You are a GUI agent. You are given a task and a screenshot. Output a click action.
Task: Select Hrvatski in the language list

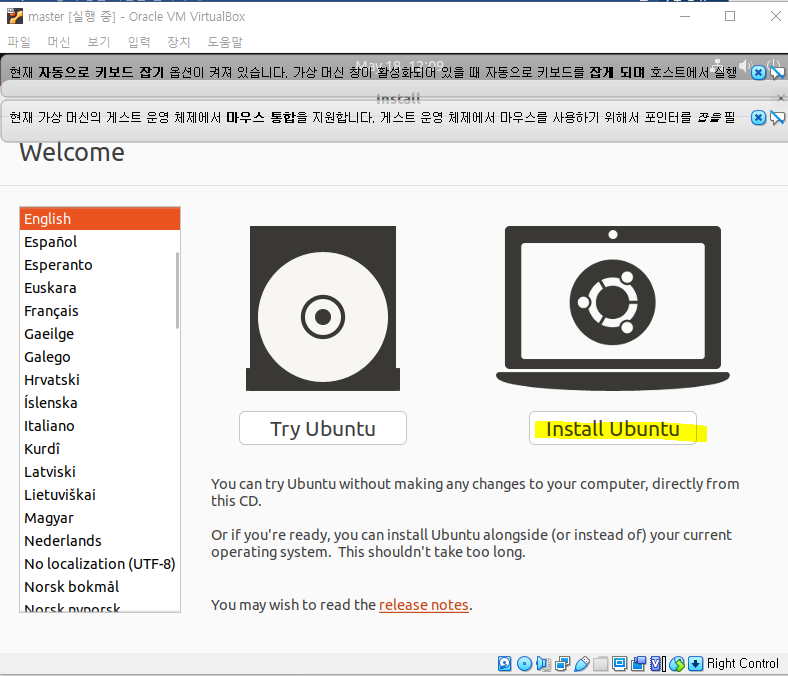[x=100, y=380]
